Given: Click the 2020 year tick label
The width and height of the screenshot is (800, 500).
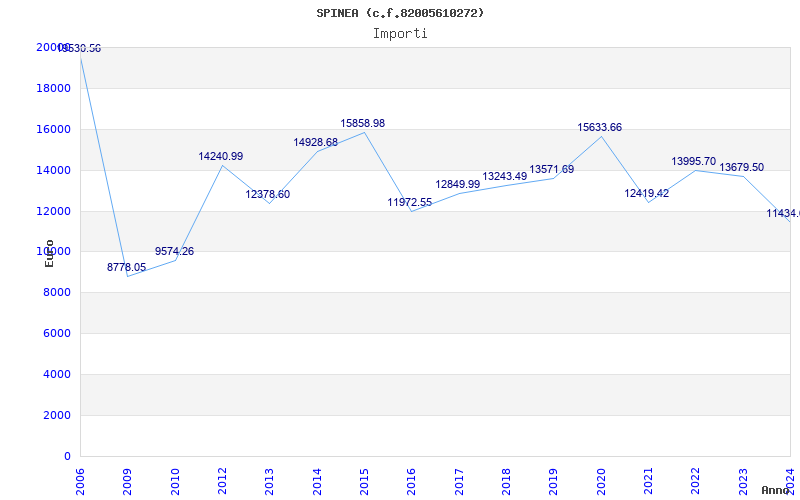Looking at the screenshot, I should click(601, 481).
